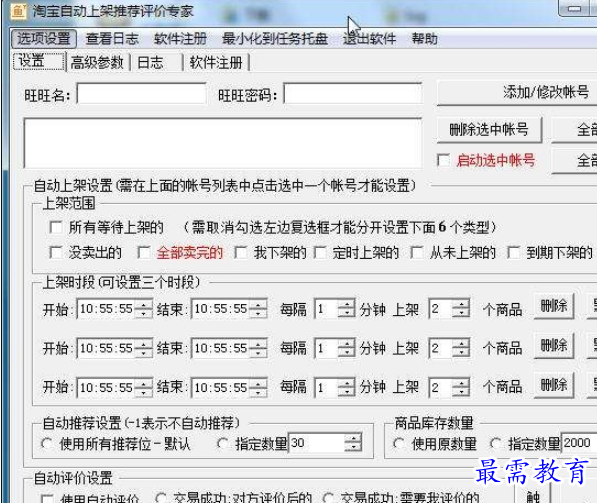Click the first row 删除 button

(554, 307)
